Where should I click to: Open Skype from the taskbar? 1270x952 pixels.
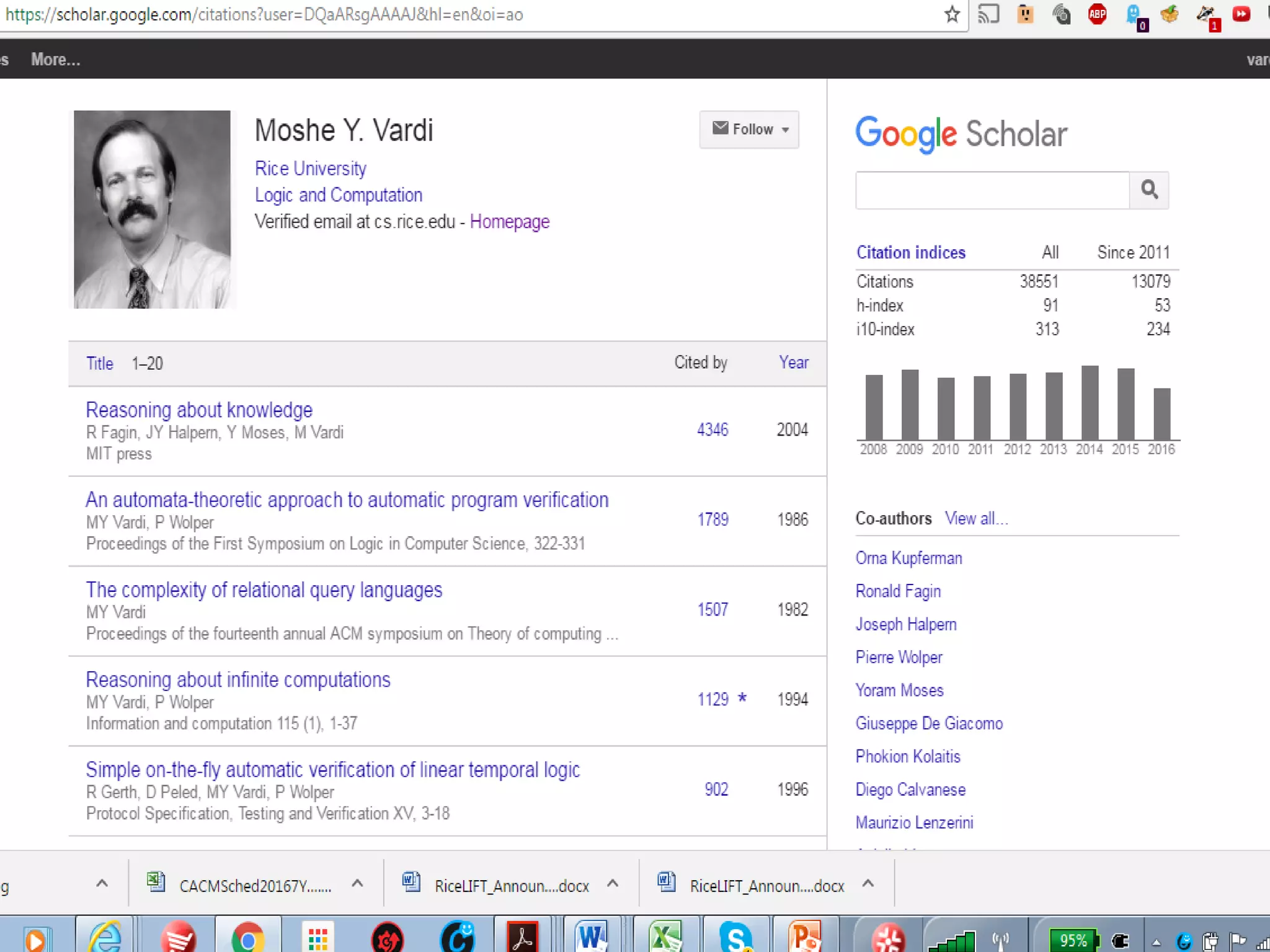coord(735,937)
